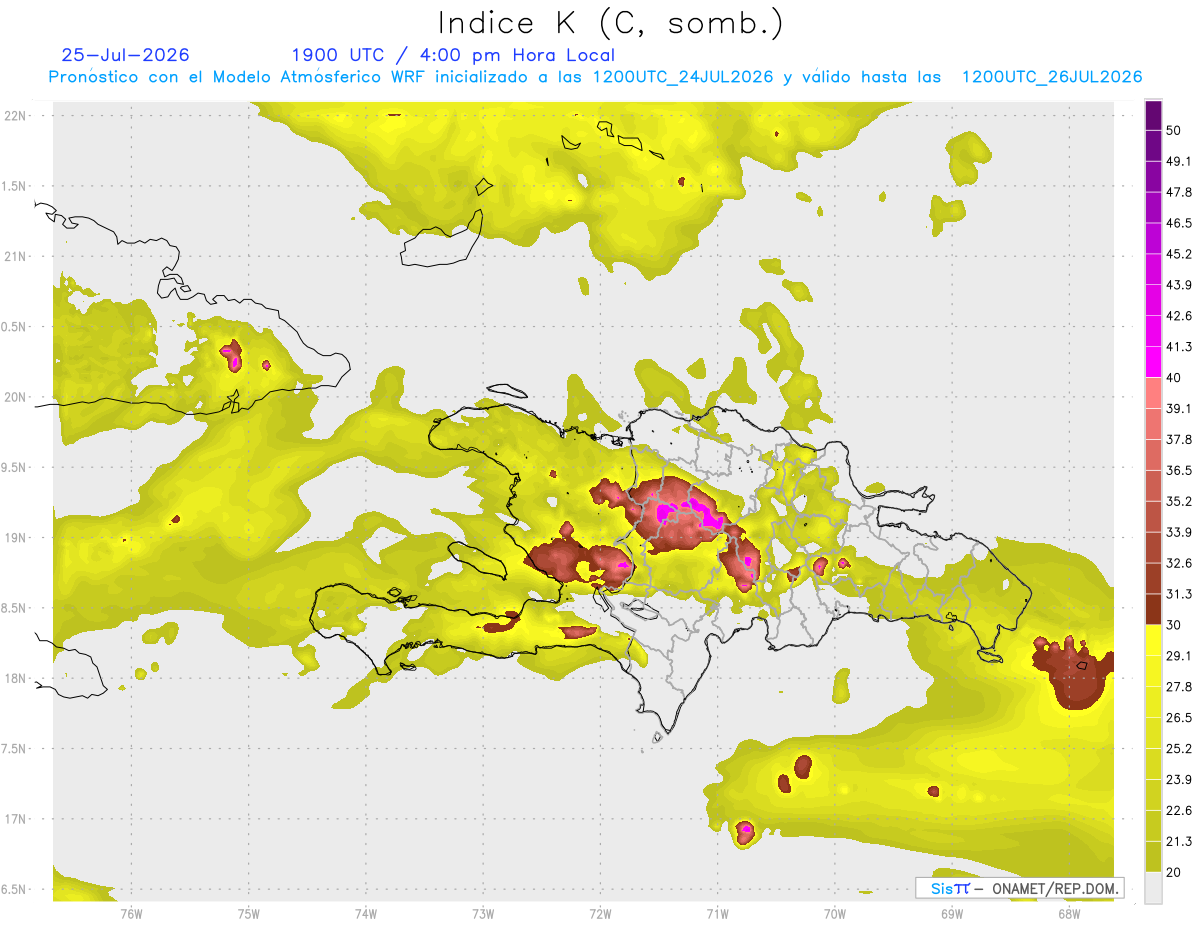Click the longitude axis label "70W"
The width and height of the screenshot is (1200, 927).
(834, 913)
